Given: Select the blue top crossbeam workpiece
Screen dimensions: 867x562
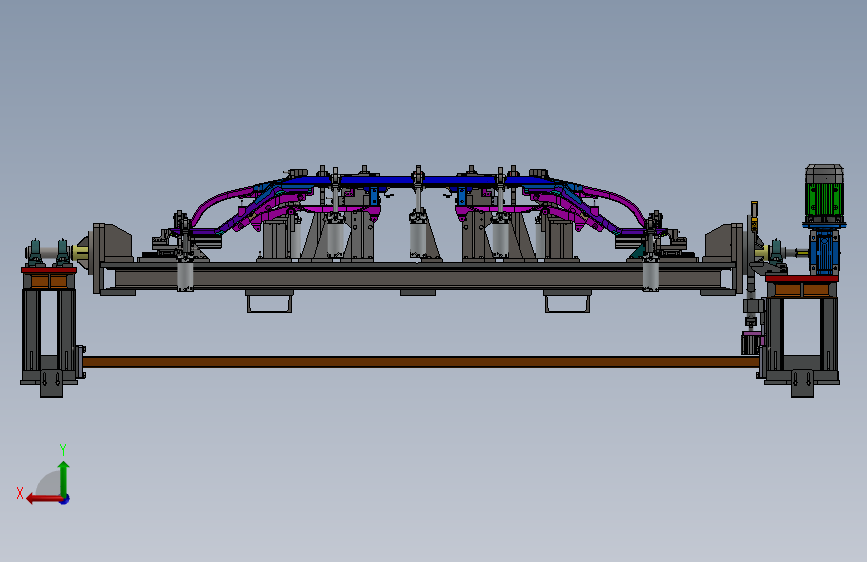Looking at the screenshot, I should click(419, 181).
